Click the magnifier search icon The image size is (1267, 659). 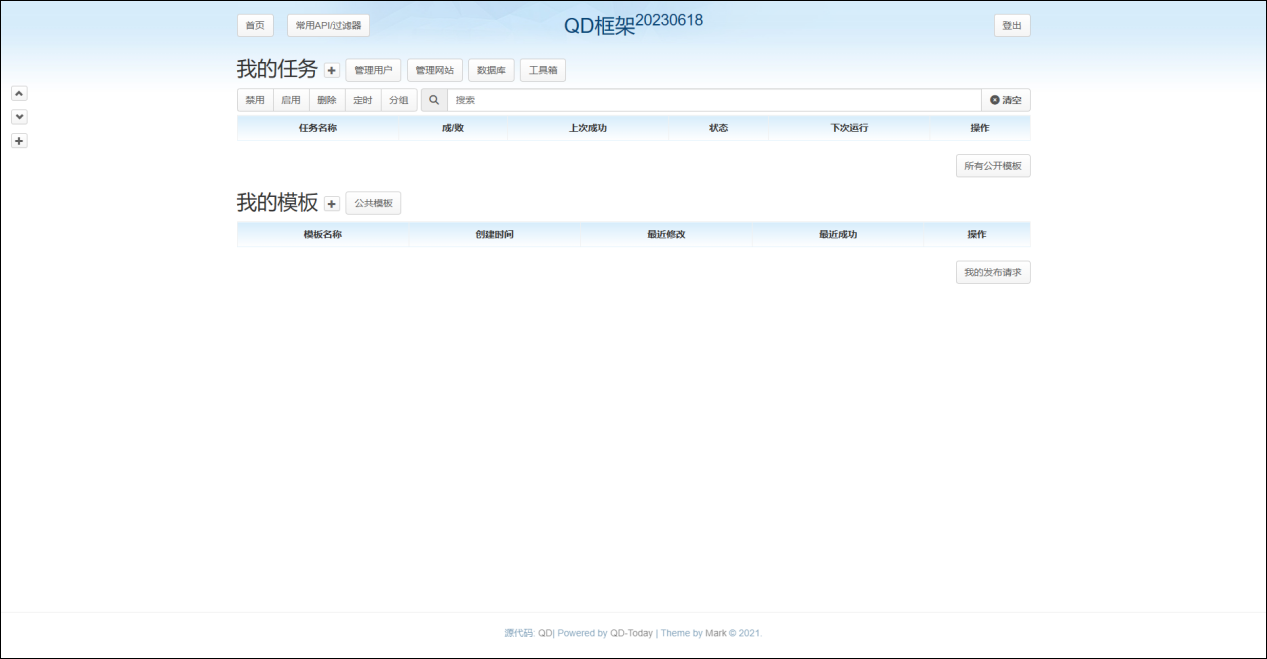[x=434, y=100]
